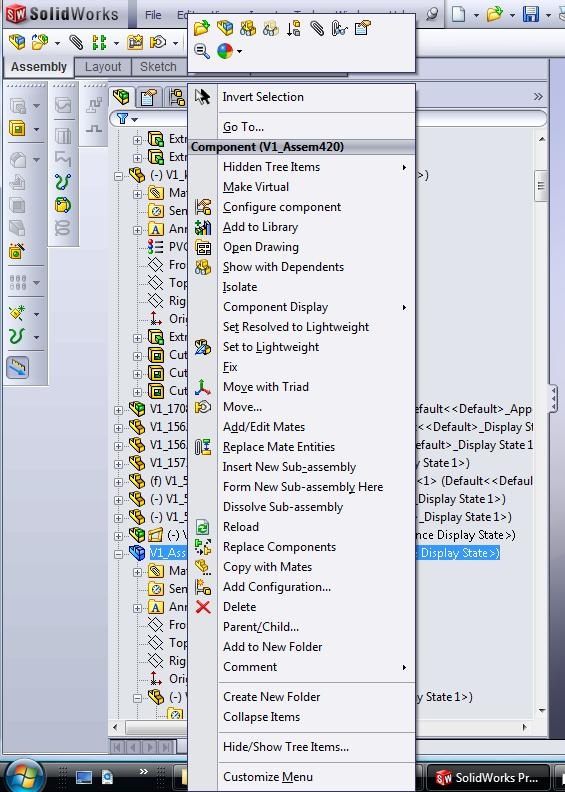Click the Open folder icon in top bar
The height and width of the screenshot is (792, 565).
point(495,14)
